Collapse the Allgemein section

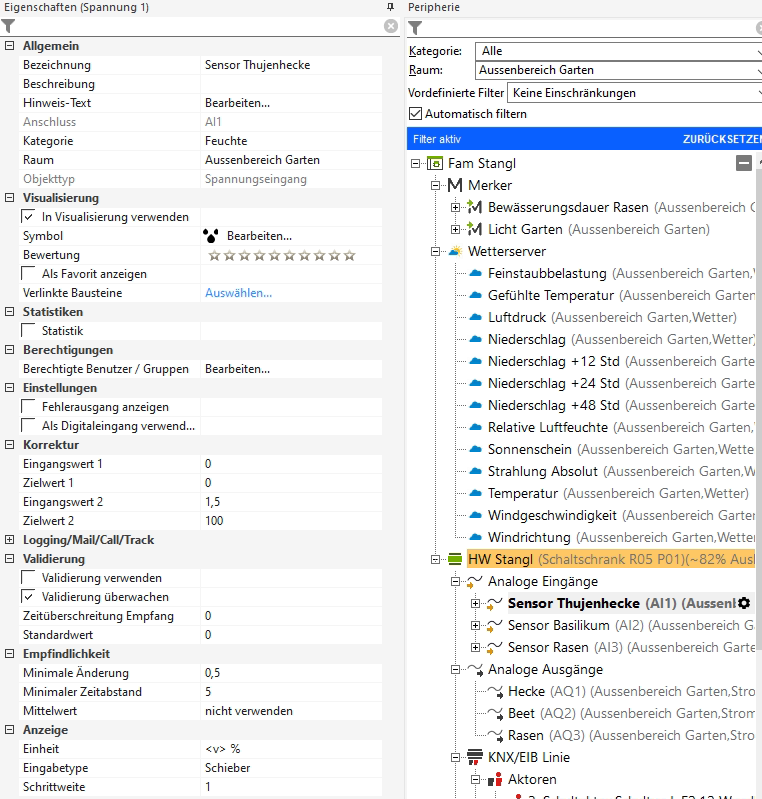pyautogui.click(x=9, y=46)
